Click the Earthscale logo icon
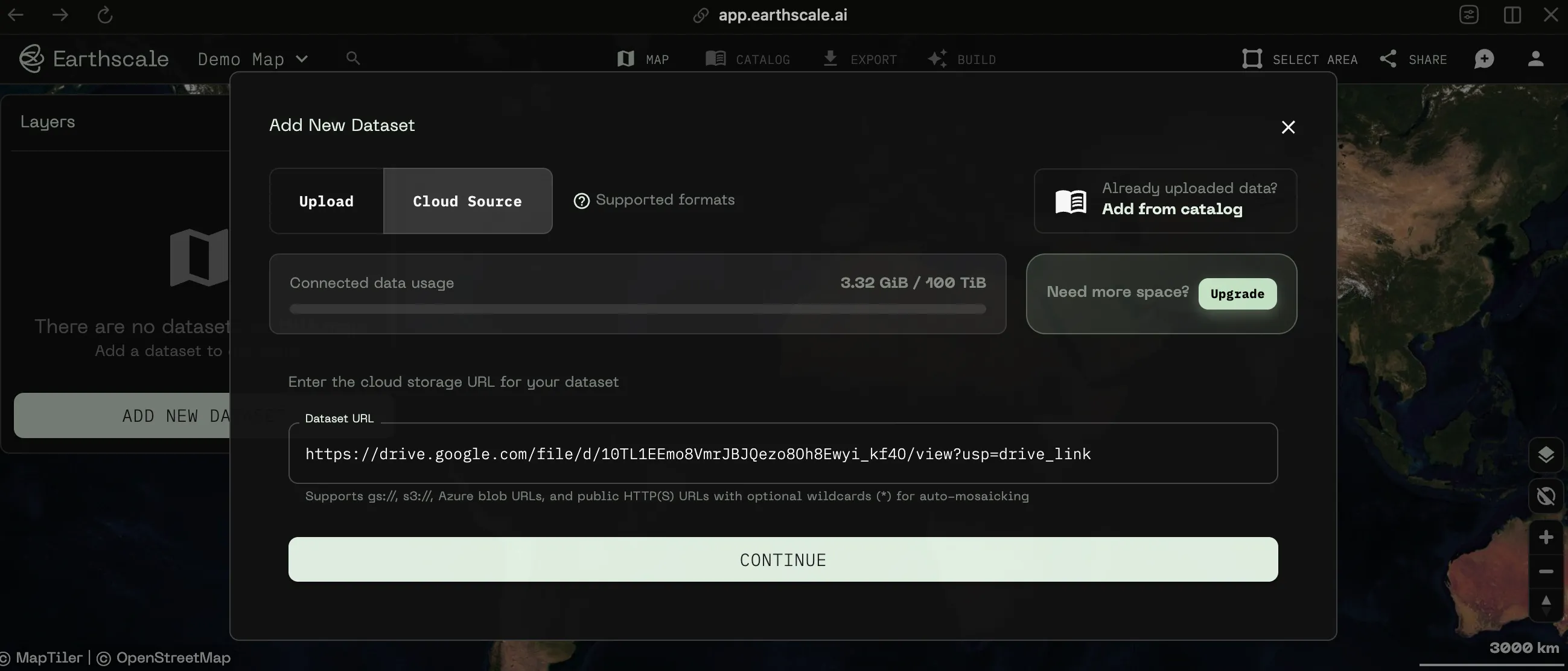 (31, 59)
